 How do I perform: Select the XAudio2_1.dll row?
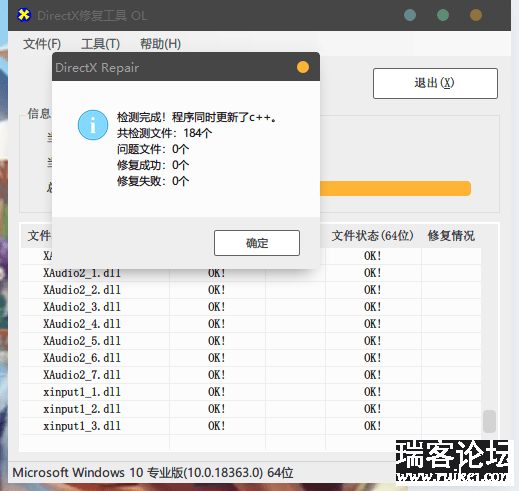coord(251,273)
